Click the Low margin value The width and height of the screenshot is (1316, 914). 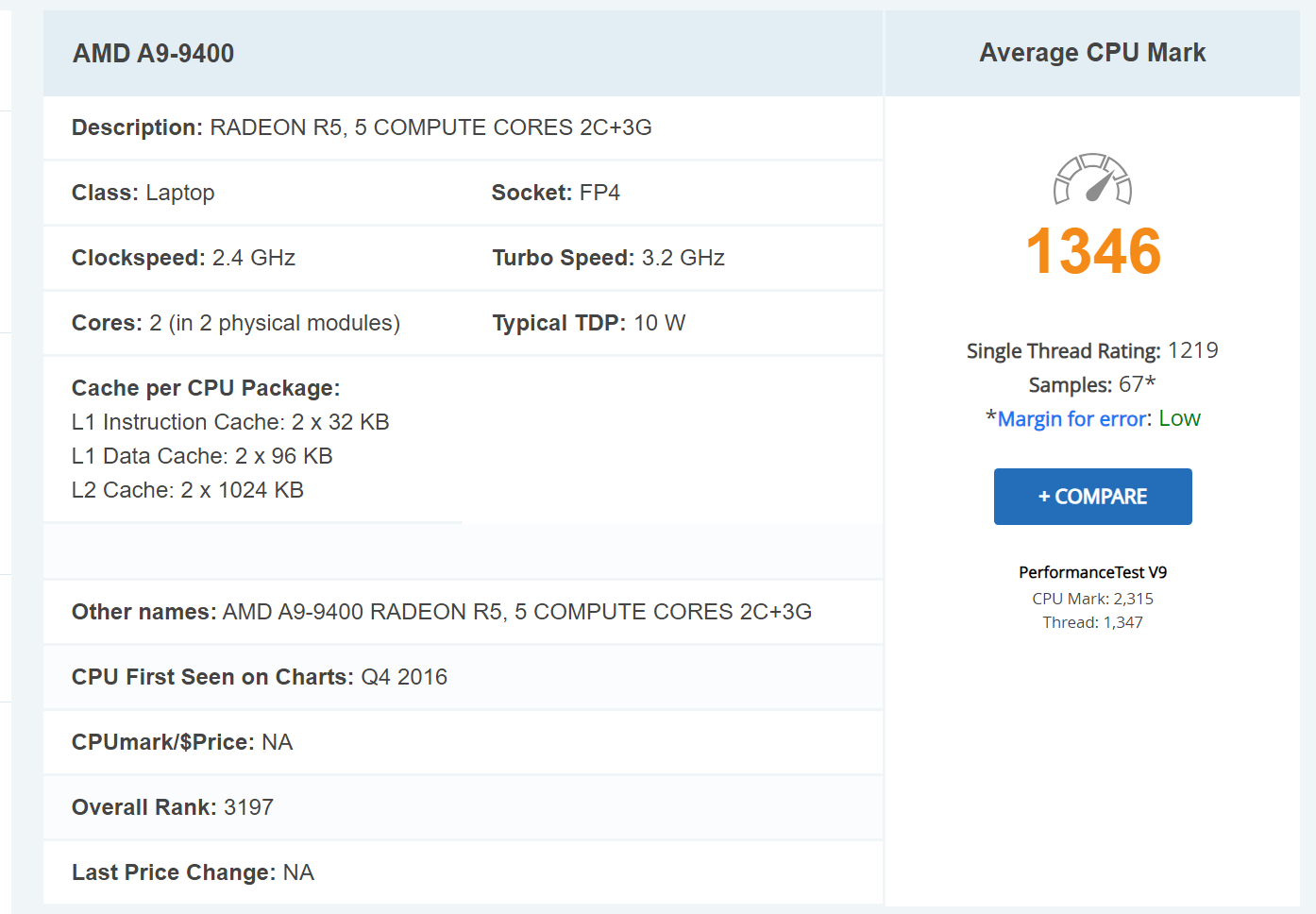coord(1180,419)
